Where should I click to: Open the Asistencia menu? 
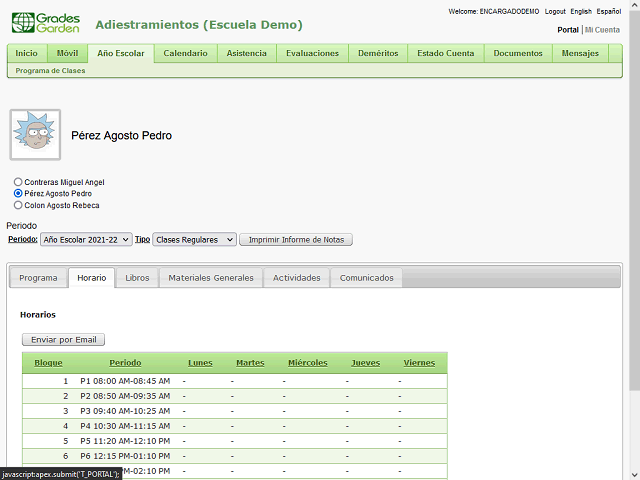[246, 53]
